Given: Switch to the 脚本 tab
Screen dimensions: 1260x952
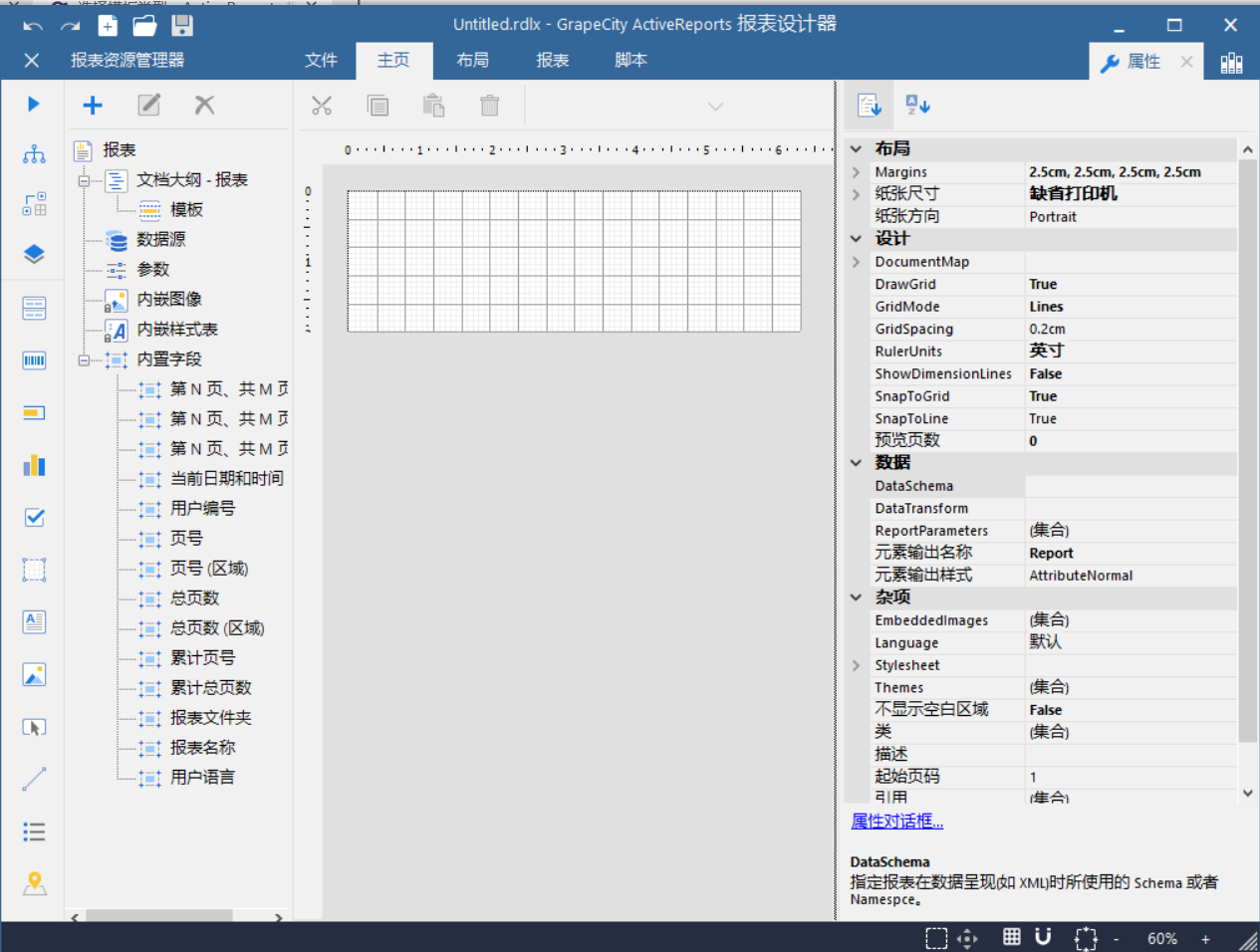Looking at the screenshot, I should [x=630, y=60].
